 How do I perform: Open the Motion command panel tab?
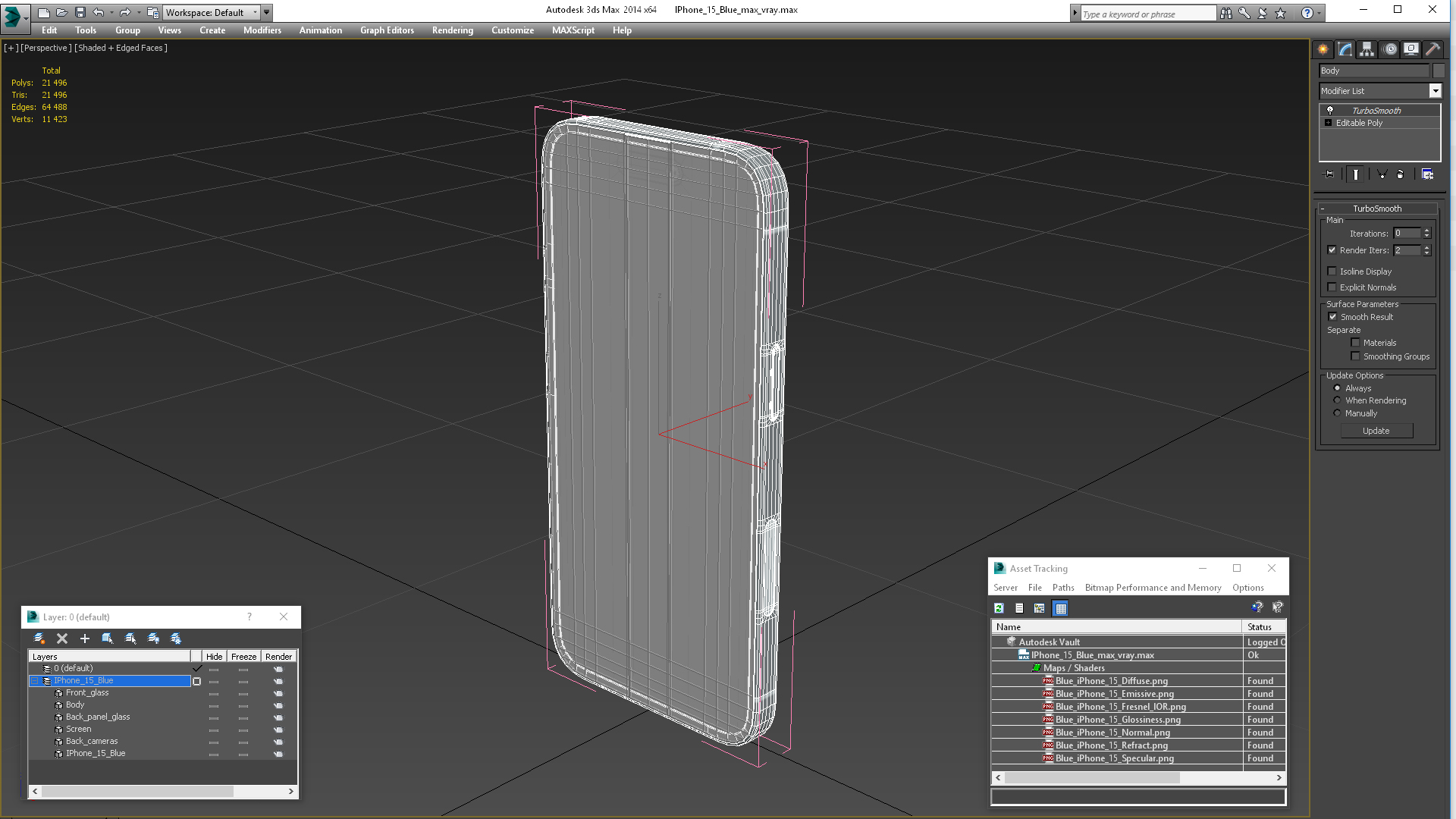tap(1389, 49)
